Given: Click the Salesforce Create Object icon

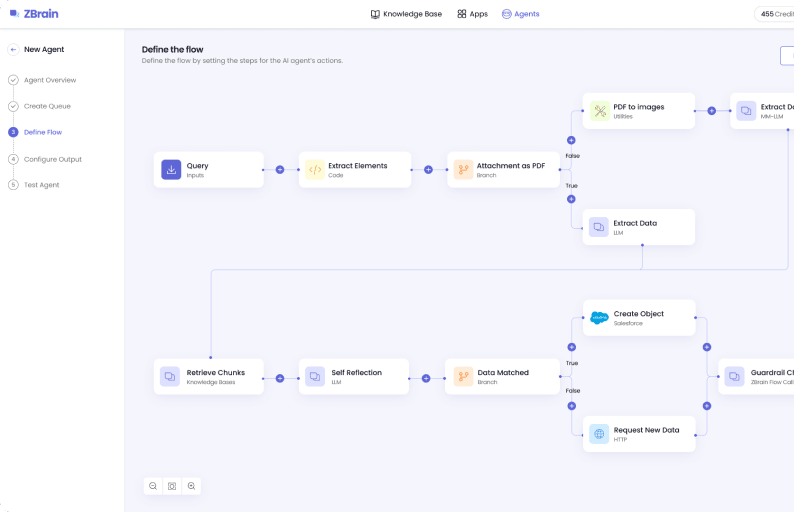Looking at the screenshot, I should [600, 318].
